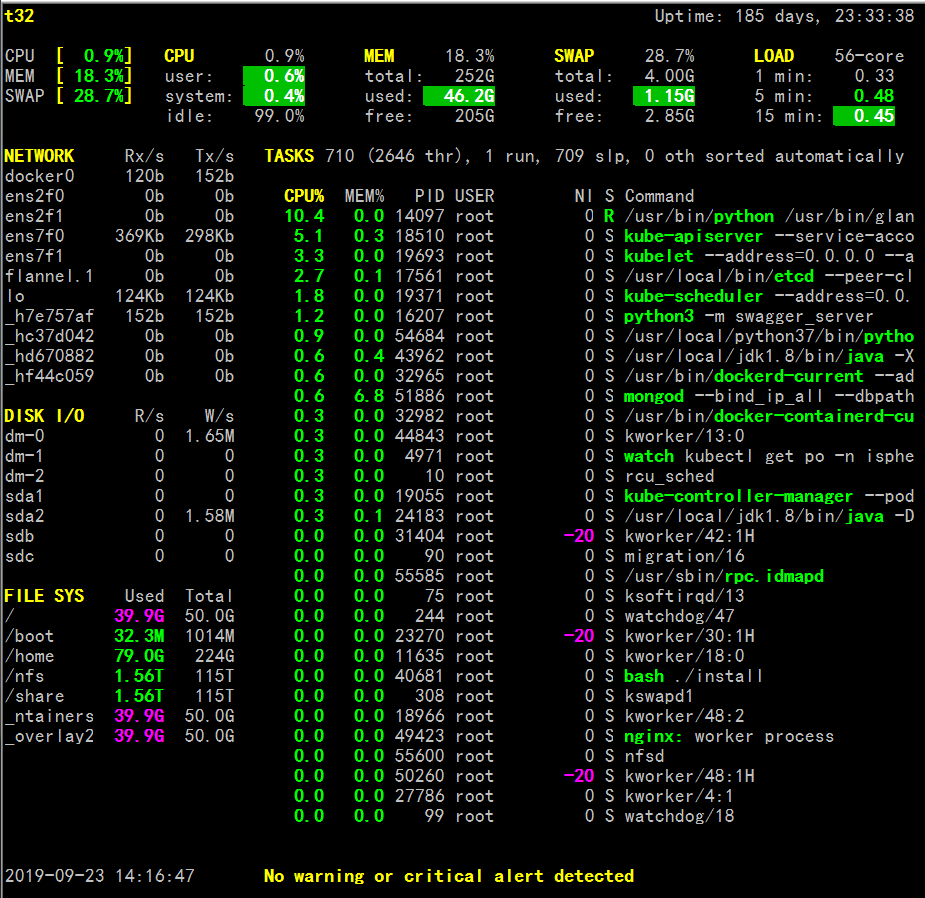Click the nfsd process command
The image size is (925, 898).
(x=645, y=756)
